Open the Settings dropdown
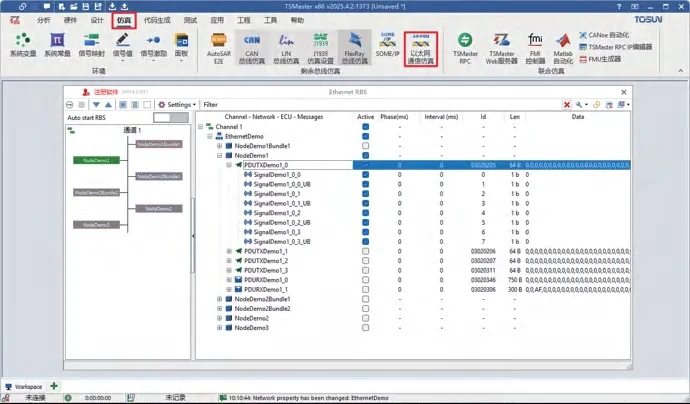The image size is (690, 404). pyautogui.click(x=177, y=105)
